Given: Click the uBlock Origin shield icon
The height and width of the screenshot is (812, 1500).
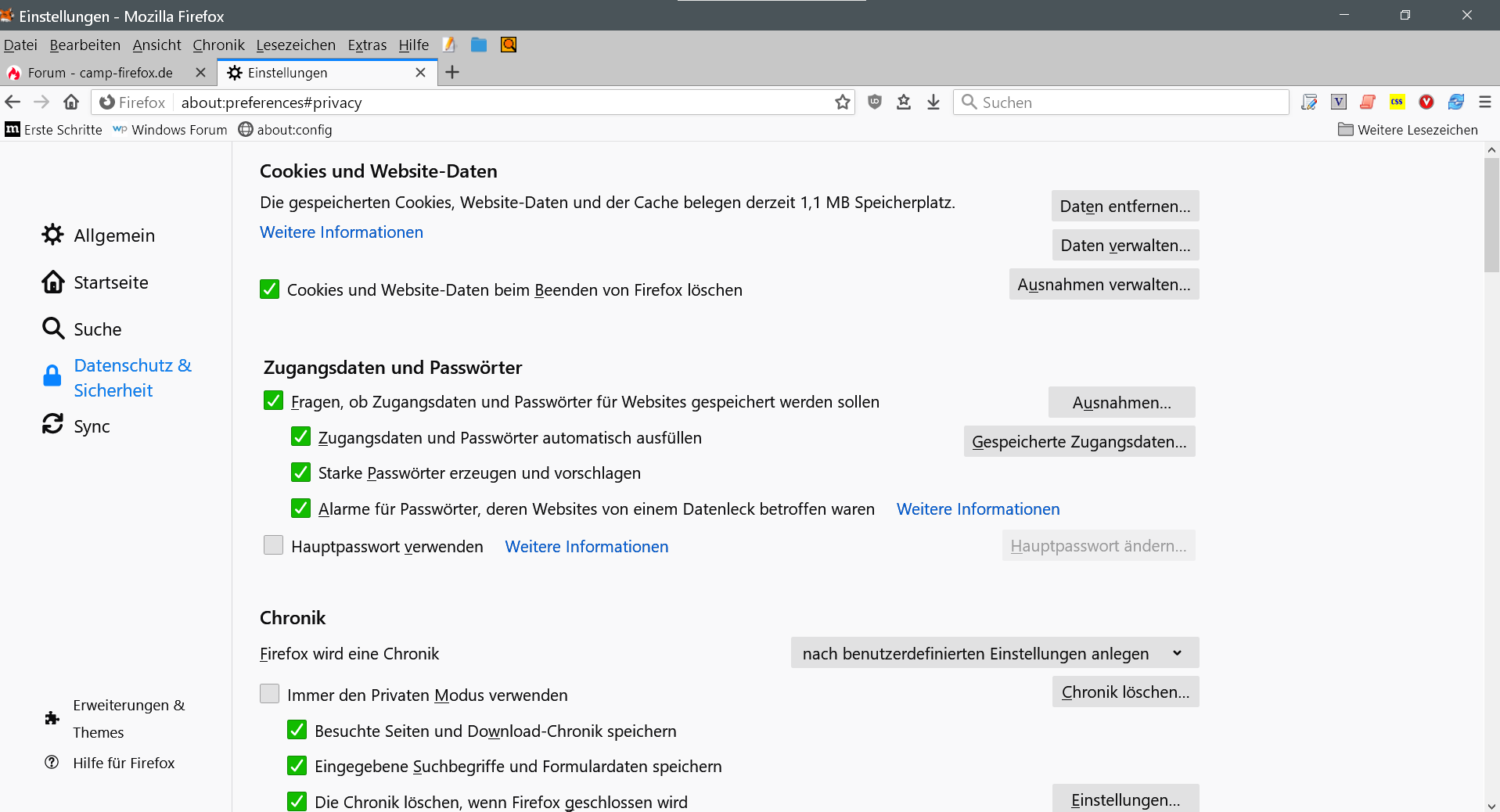Looking at the screenshot, I should 875,102.
